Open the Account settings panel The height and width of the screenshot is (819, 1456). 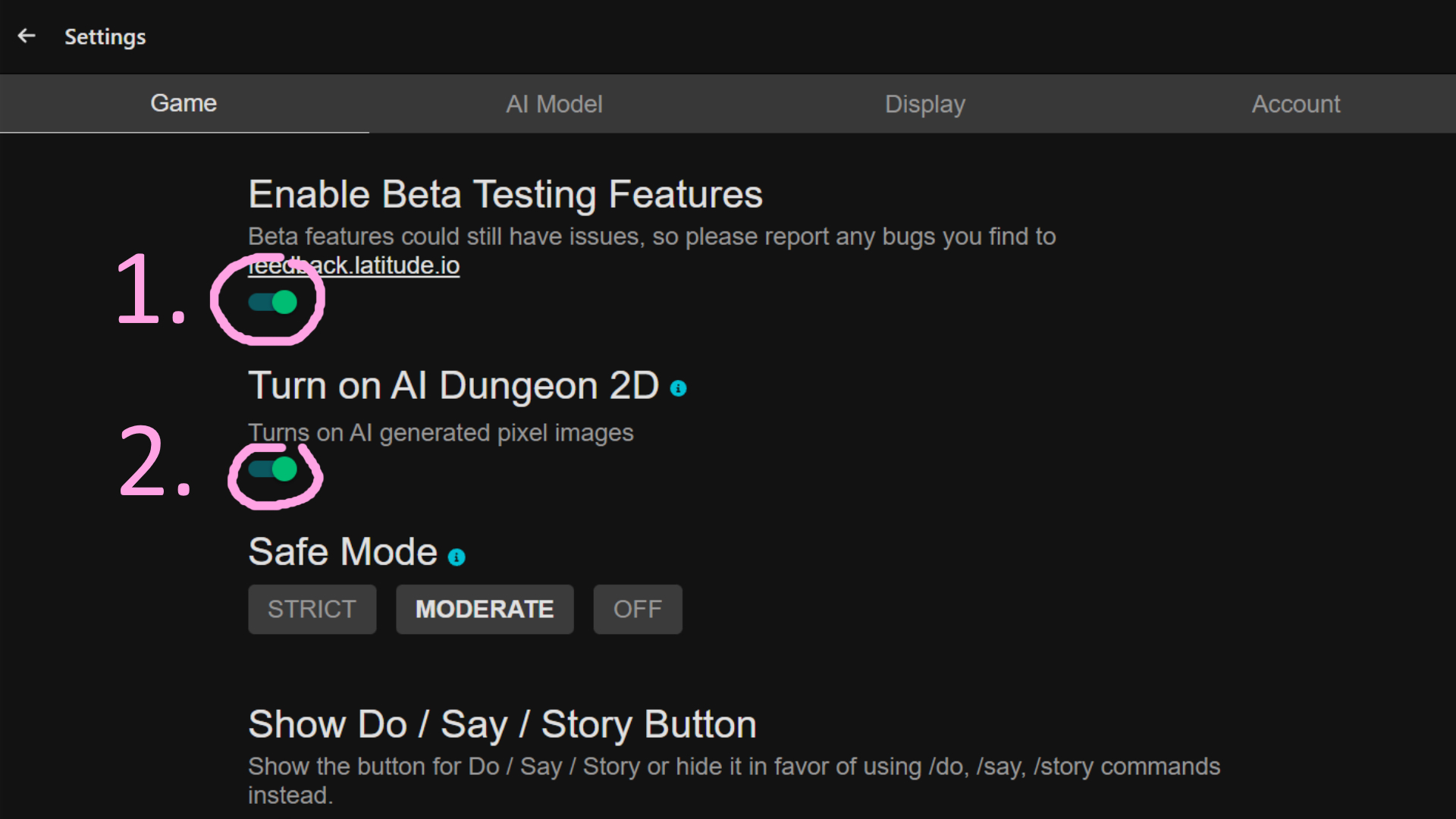tap(1295, 103)
